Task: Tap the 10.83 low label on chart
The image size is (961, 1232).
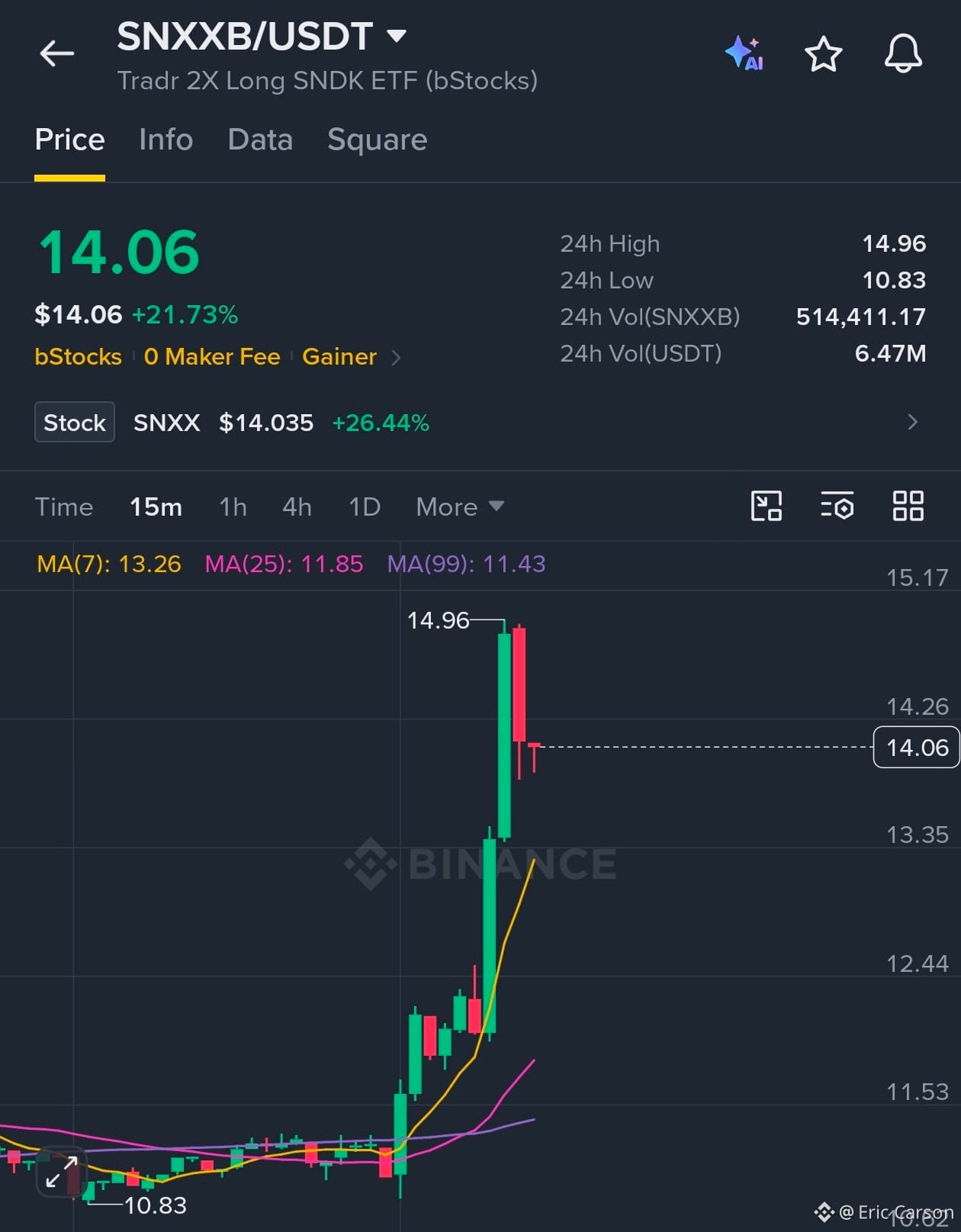Action: coord(156,1205)
